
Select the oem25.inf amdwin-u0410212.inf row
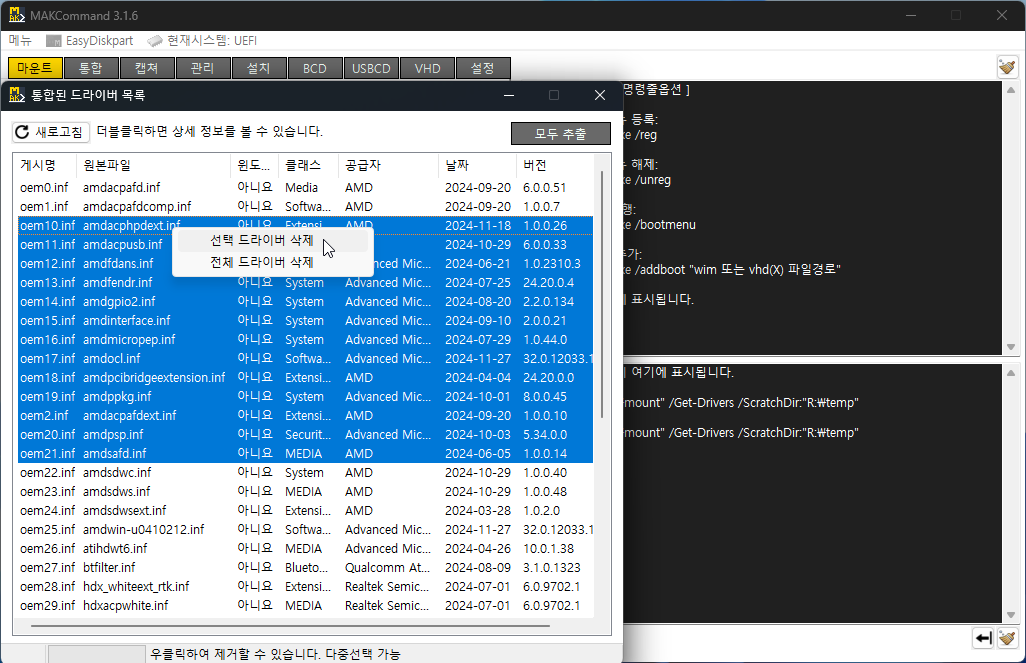(x=305, y=529)
